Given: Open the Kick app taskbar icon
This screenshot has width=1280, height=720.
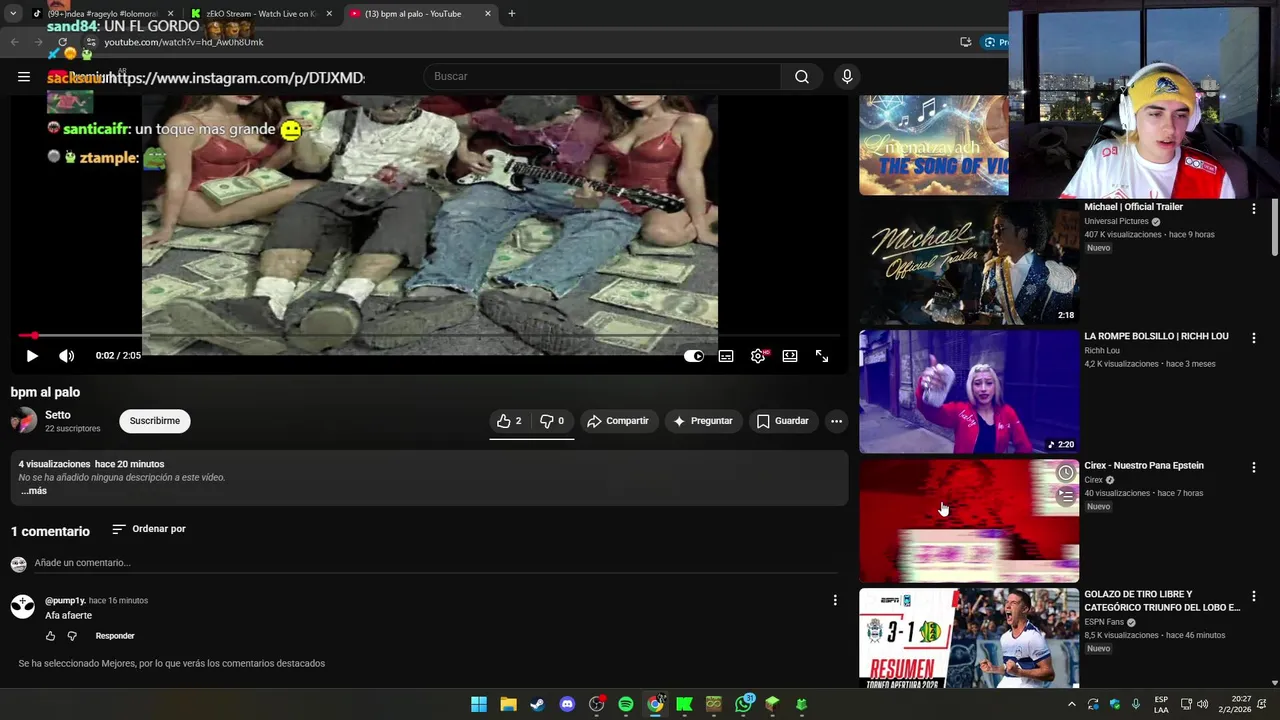Looking at the screenshot, I should 684,704.
